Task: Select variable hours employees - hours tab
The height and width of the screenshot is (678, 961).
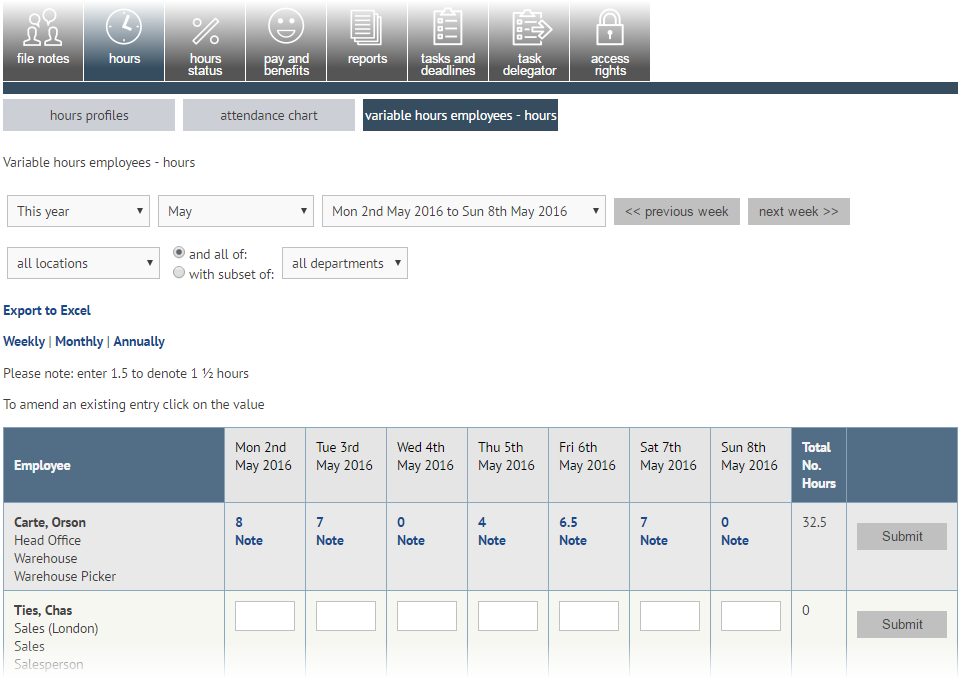Action: coord(460,115)
